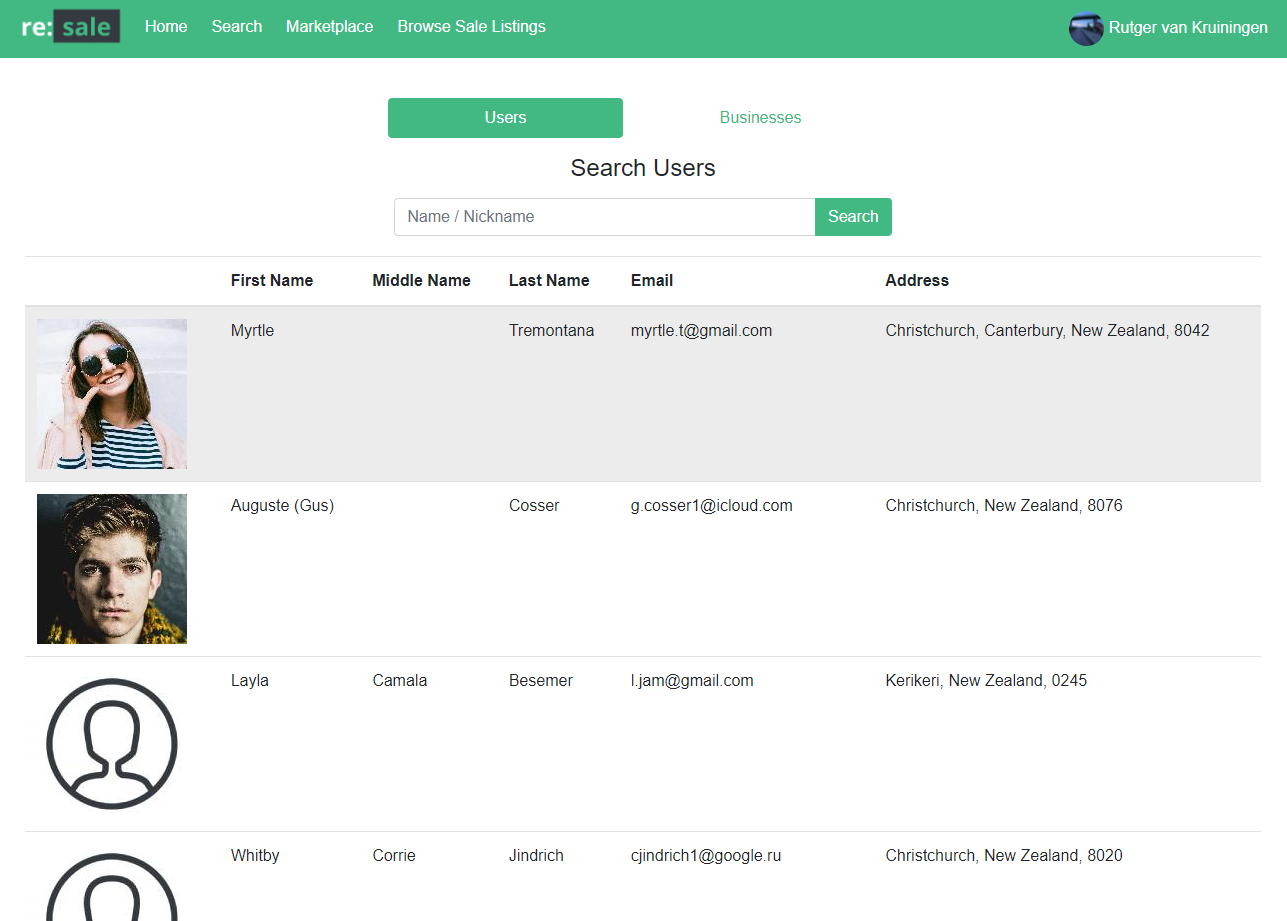Click the Email column header
Screen dimensions: 1287x921
click(652, 281)
